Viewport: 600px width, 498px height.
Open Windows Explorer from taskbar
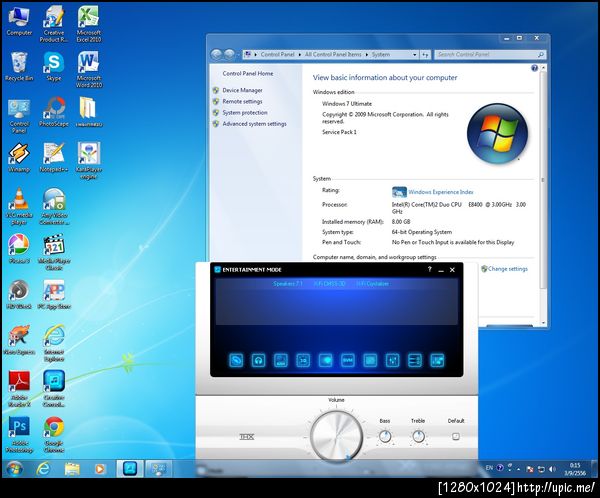coord(72,469)
